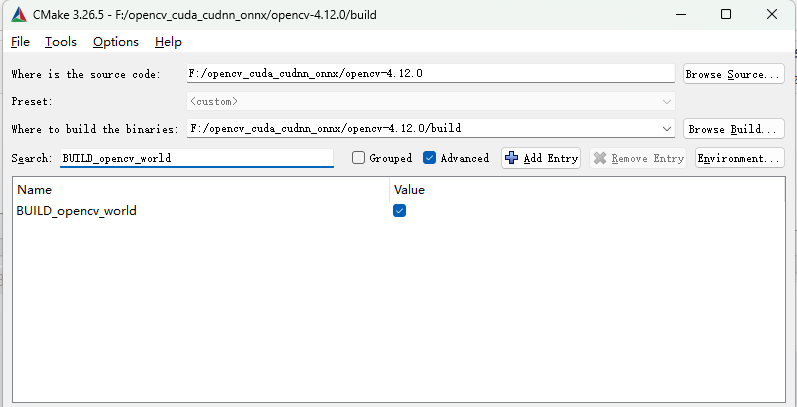
Task: Open the Environment settings button
Action: (739, 158)
